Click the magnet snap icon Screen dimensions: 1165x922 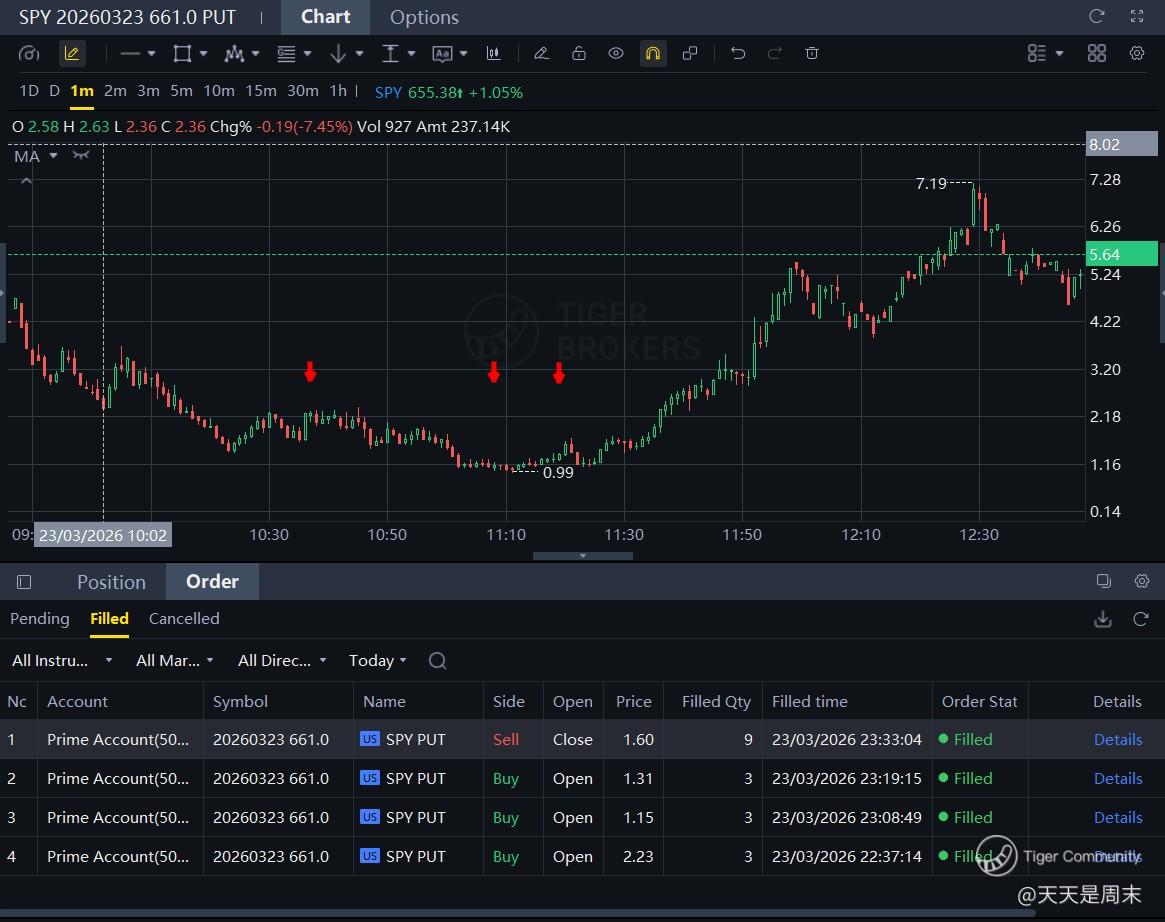coord(653,54)
